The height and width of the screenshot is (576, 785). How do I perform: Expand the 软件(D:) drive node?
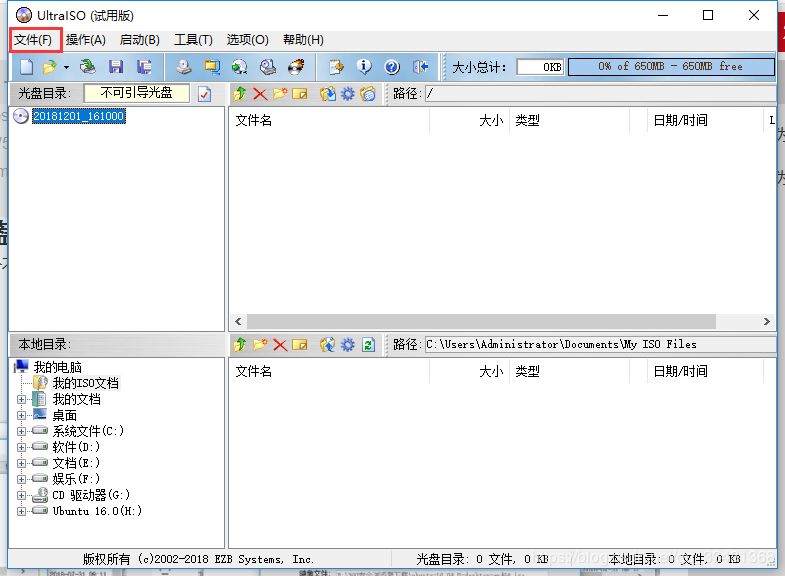(21, 447)
